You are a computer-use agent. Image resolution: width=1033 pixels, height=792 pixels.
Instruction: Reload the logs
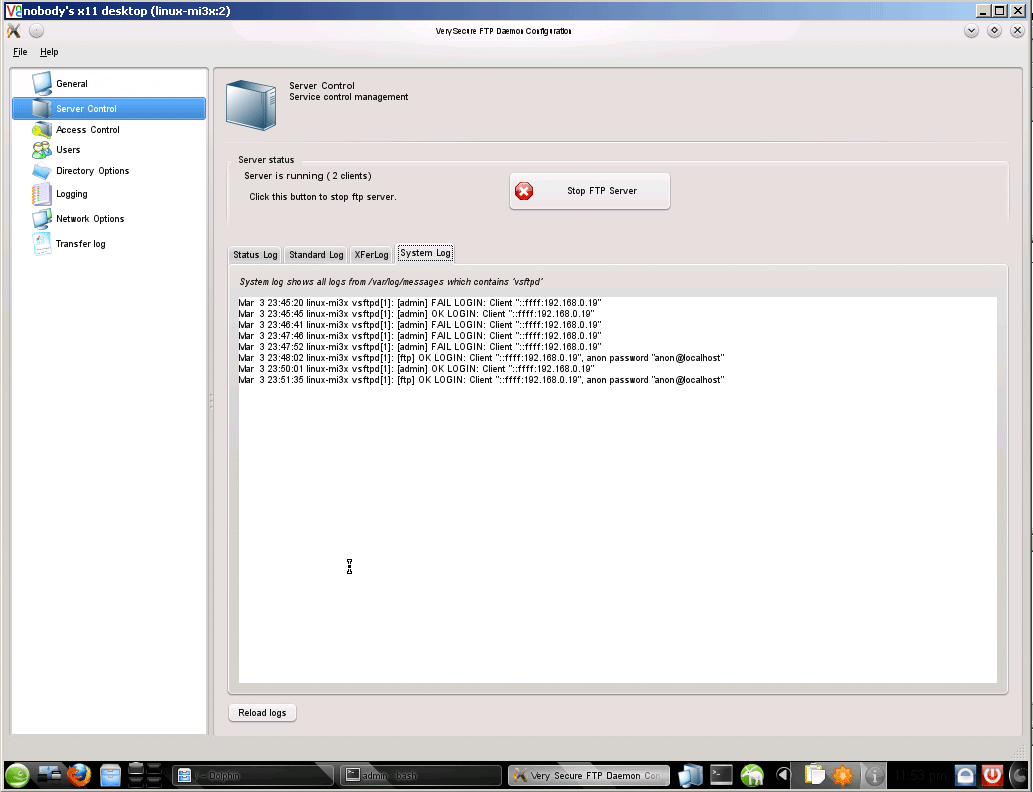pyautogui.click(x=262, y=713)
